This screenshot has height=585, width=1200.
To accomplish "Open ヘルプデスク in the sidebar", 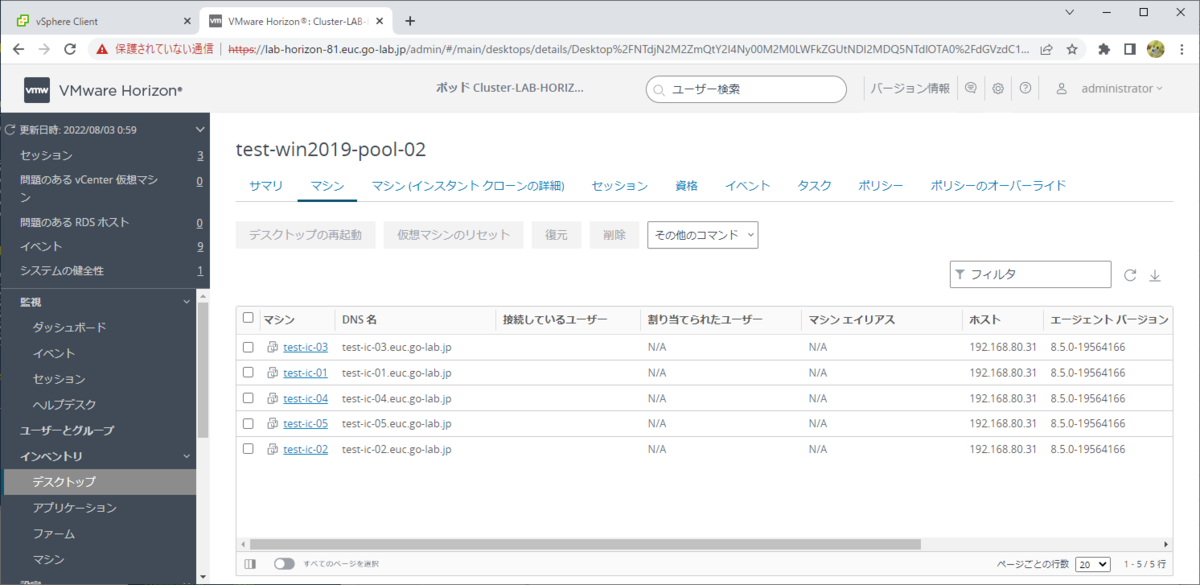I will [x=64, y=405].
